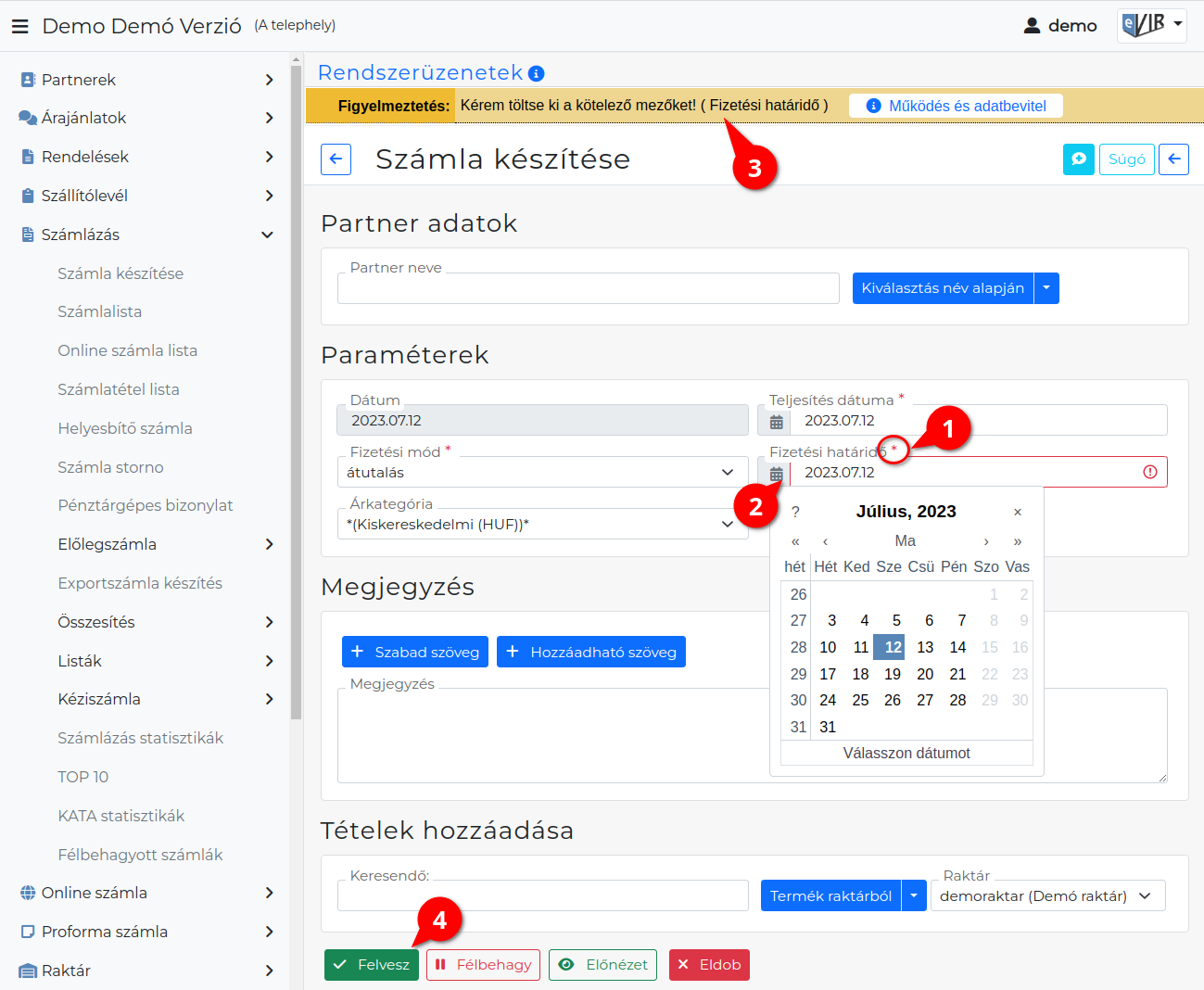Select Számla storno menu item

[110, 468]
